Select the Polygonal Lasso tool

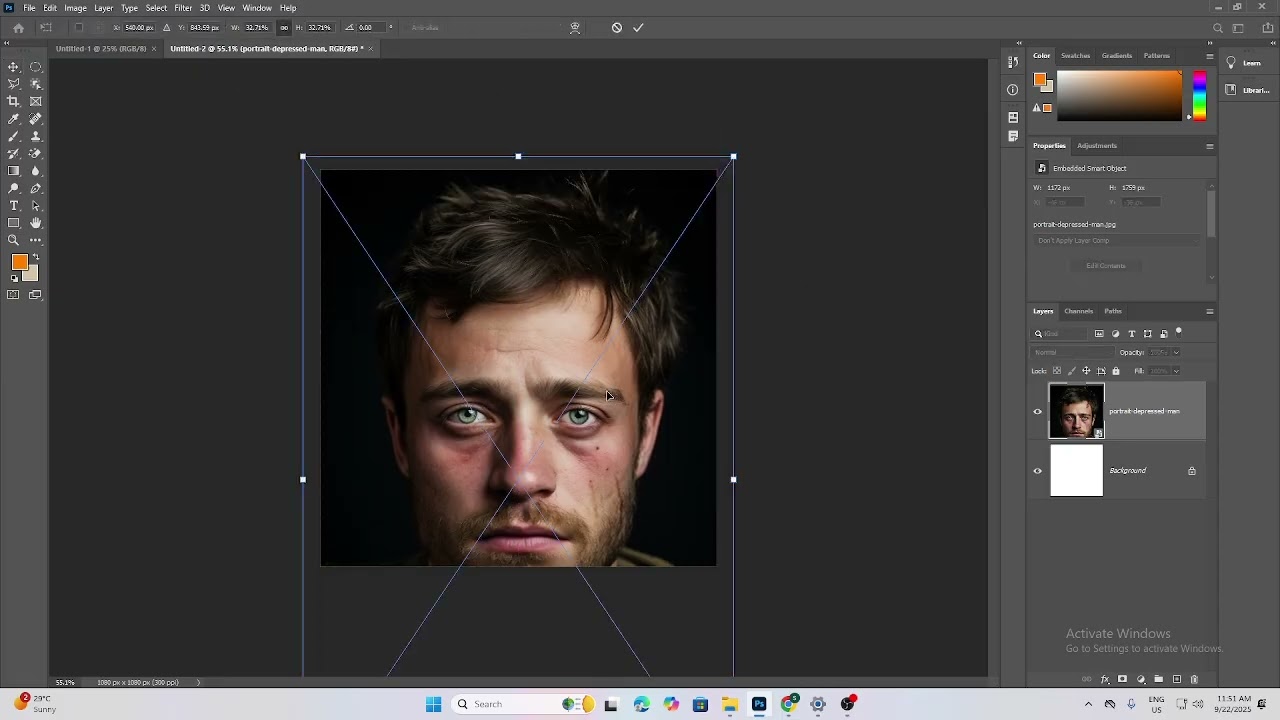point(14,84)
